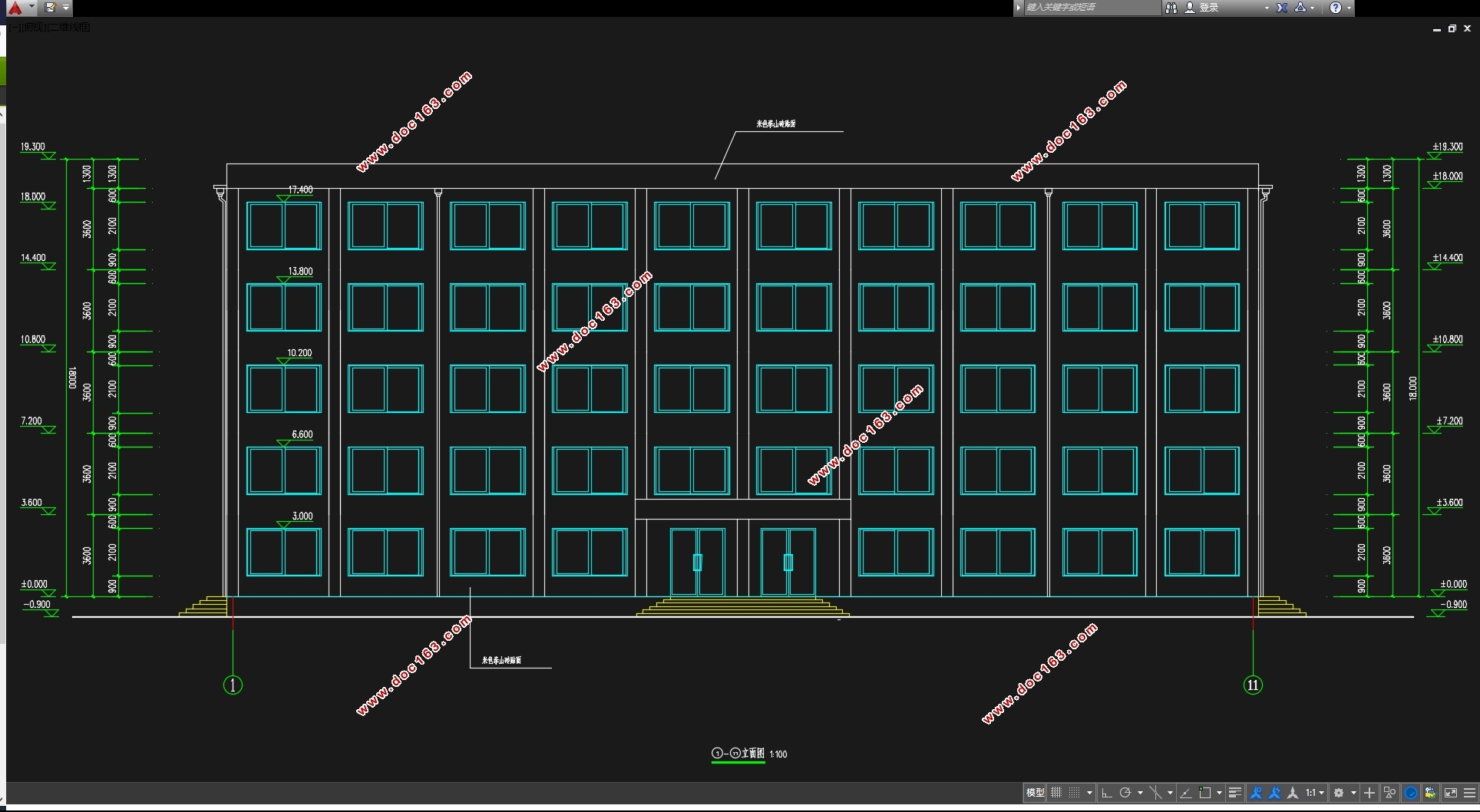
Task: Close the drawing window
Action: [1468, 28]
